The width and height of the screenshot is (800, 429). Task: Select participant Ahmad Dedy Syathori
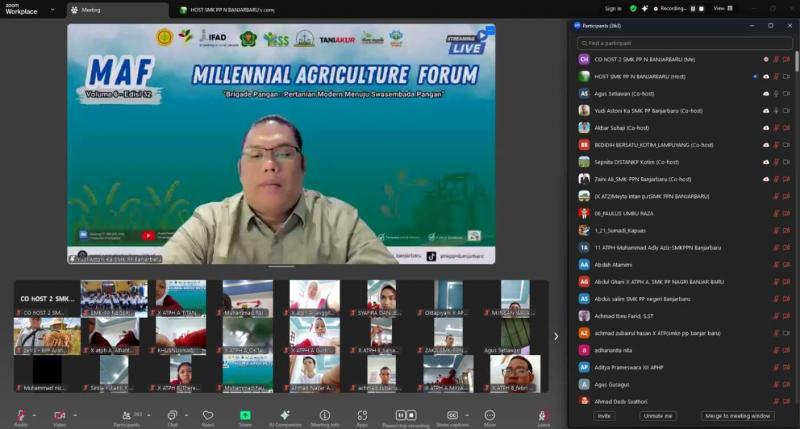(x=684, y=401)
